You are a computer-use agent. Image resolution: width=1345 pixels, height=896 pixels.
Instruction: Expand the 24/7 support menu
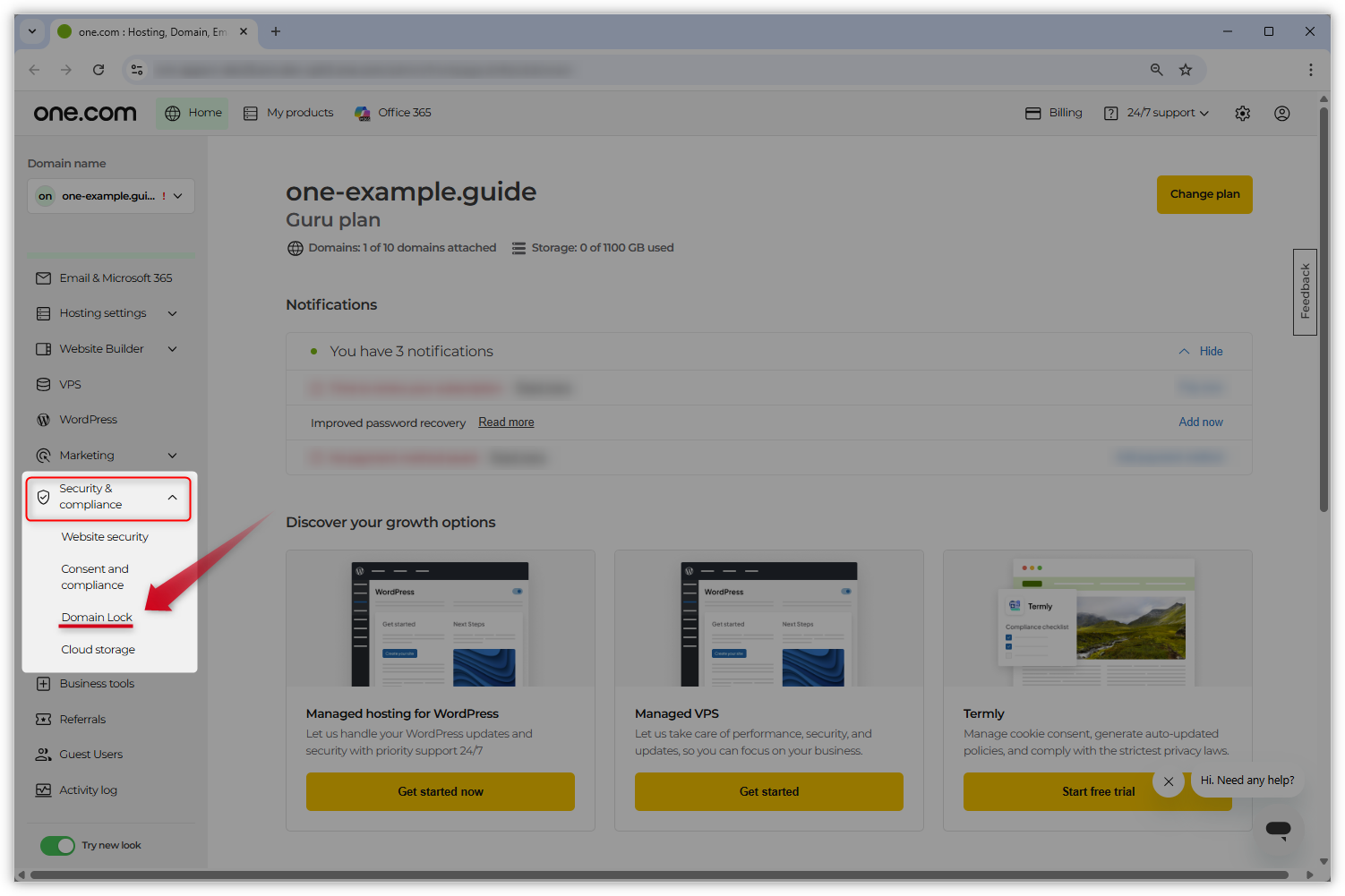(x=1167, y=113)
